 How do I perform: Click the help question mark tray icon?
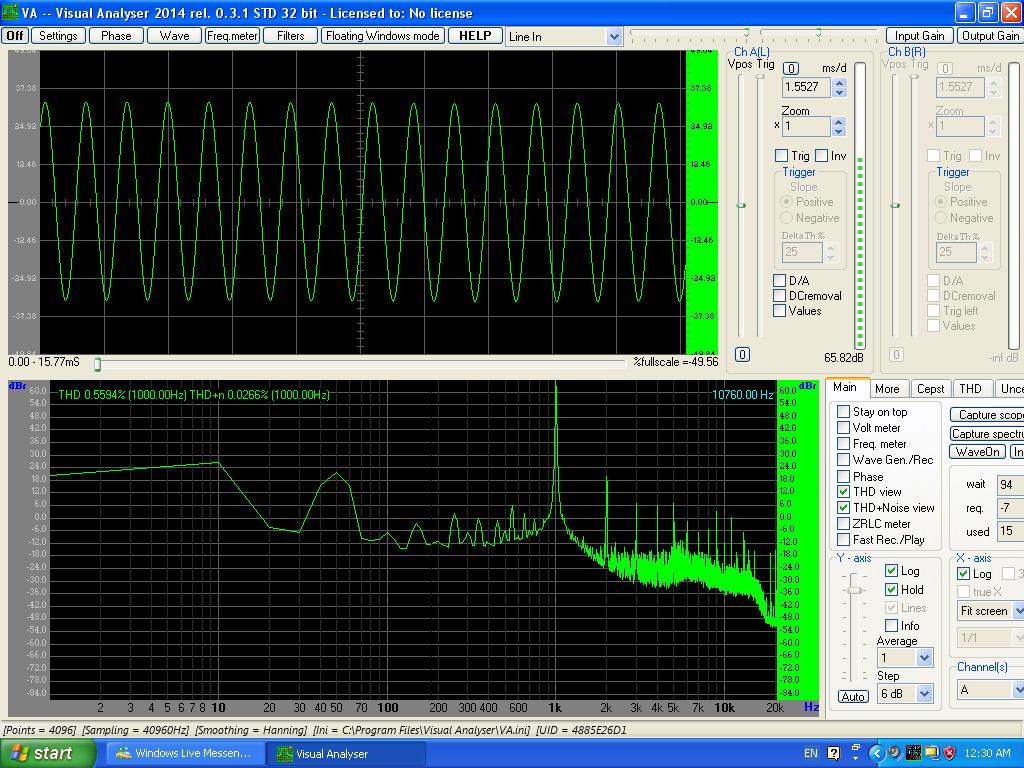point(833,753)
